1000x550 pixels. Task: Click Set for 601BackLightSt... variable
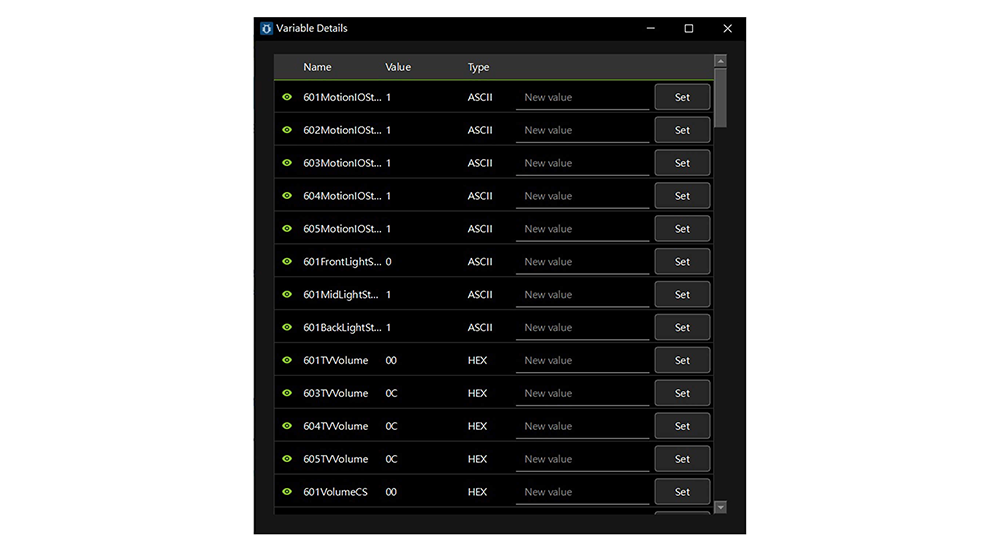682,327
